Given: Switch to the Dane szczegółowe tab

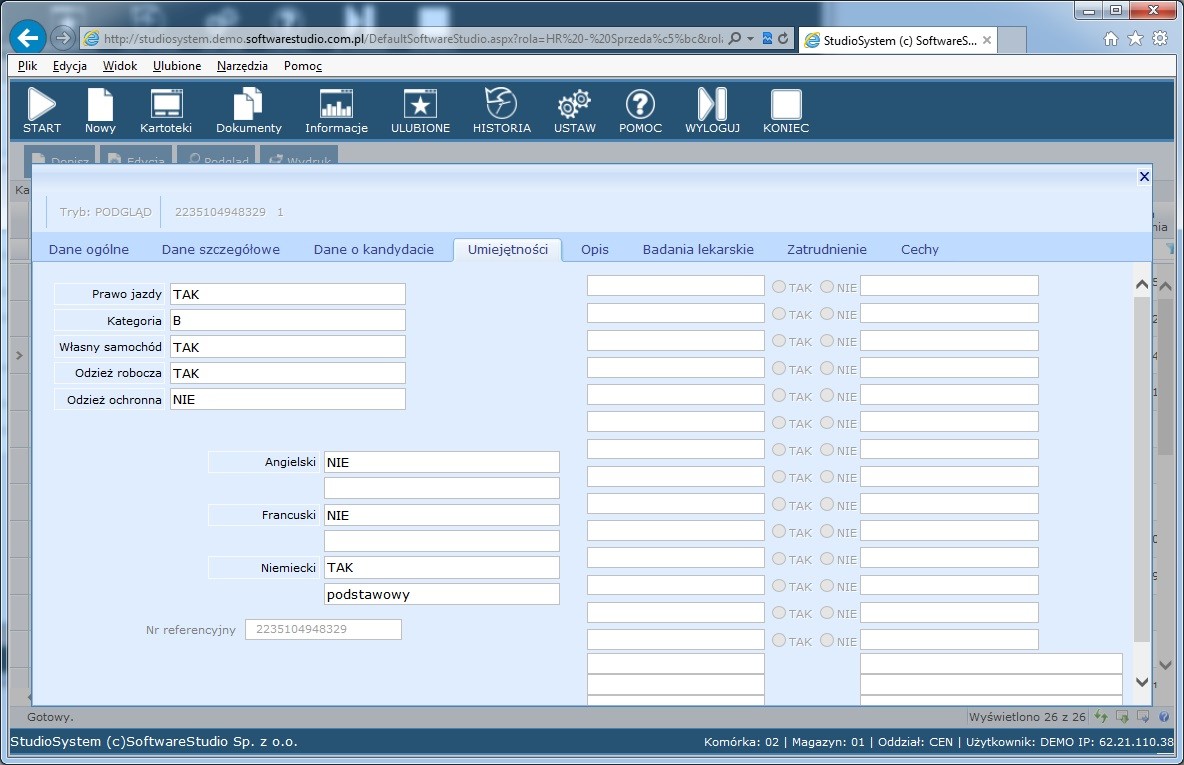Looking at the screenshot, I should tap(220, 249).
